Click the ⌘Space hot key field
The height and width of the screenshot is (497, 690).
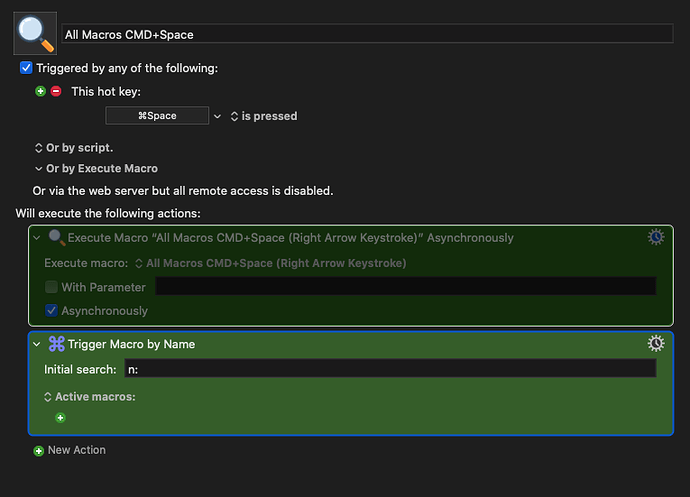coord(157,116)
